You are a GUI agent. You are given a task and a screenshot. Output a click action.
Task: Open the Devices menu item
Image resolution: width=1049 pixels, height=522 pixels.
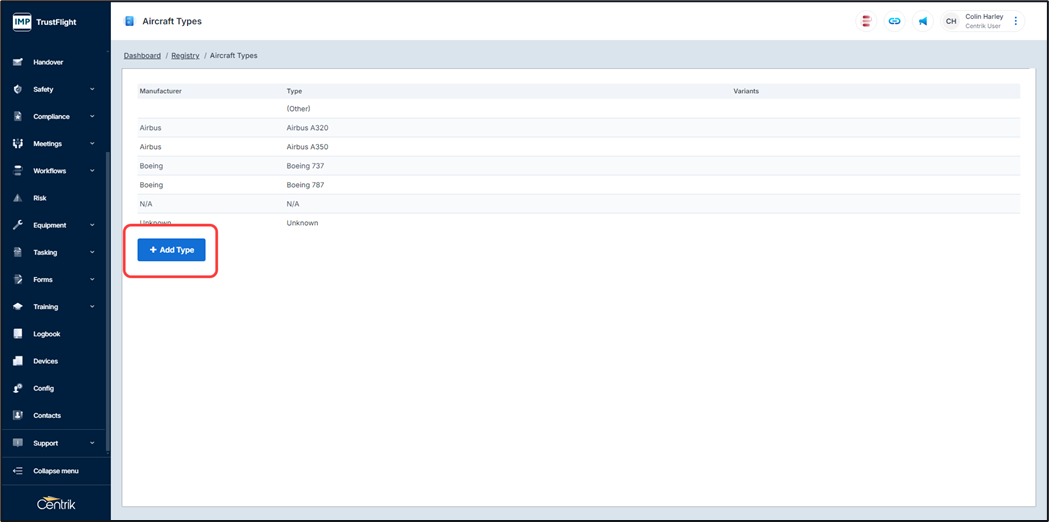point(45,361)
